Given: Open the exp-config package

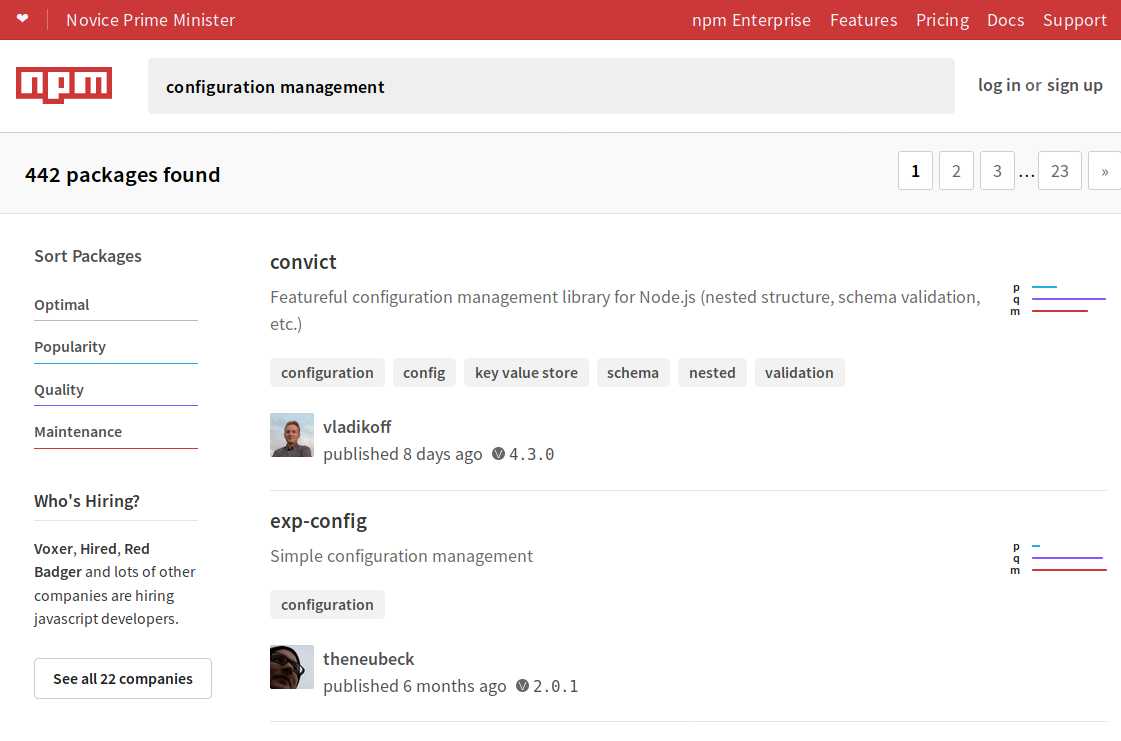Looking at the screenshot, I should (x=318, y=521).
